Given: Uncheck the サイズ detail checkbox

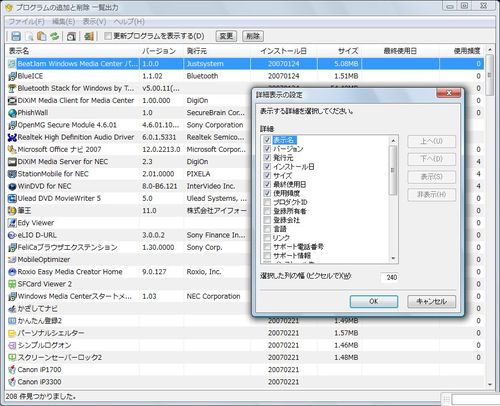Looking at the screenshot, I should (267, 176).
